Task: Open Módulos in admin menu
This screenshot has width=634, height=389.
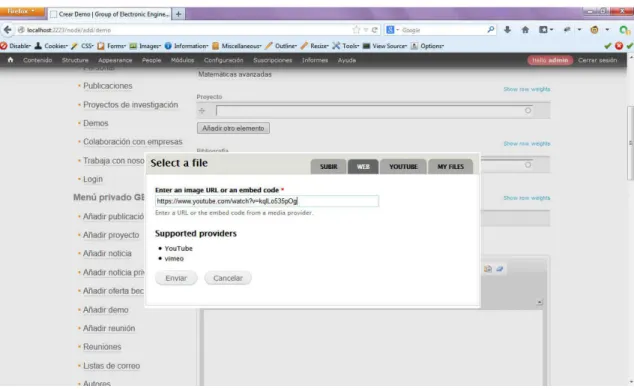Action: [182, 60]
